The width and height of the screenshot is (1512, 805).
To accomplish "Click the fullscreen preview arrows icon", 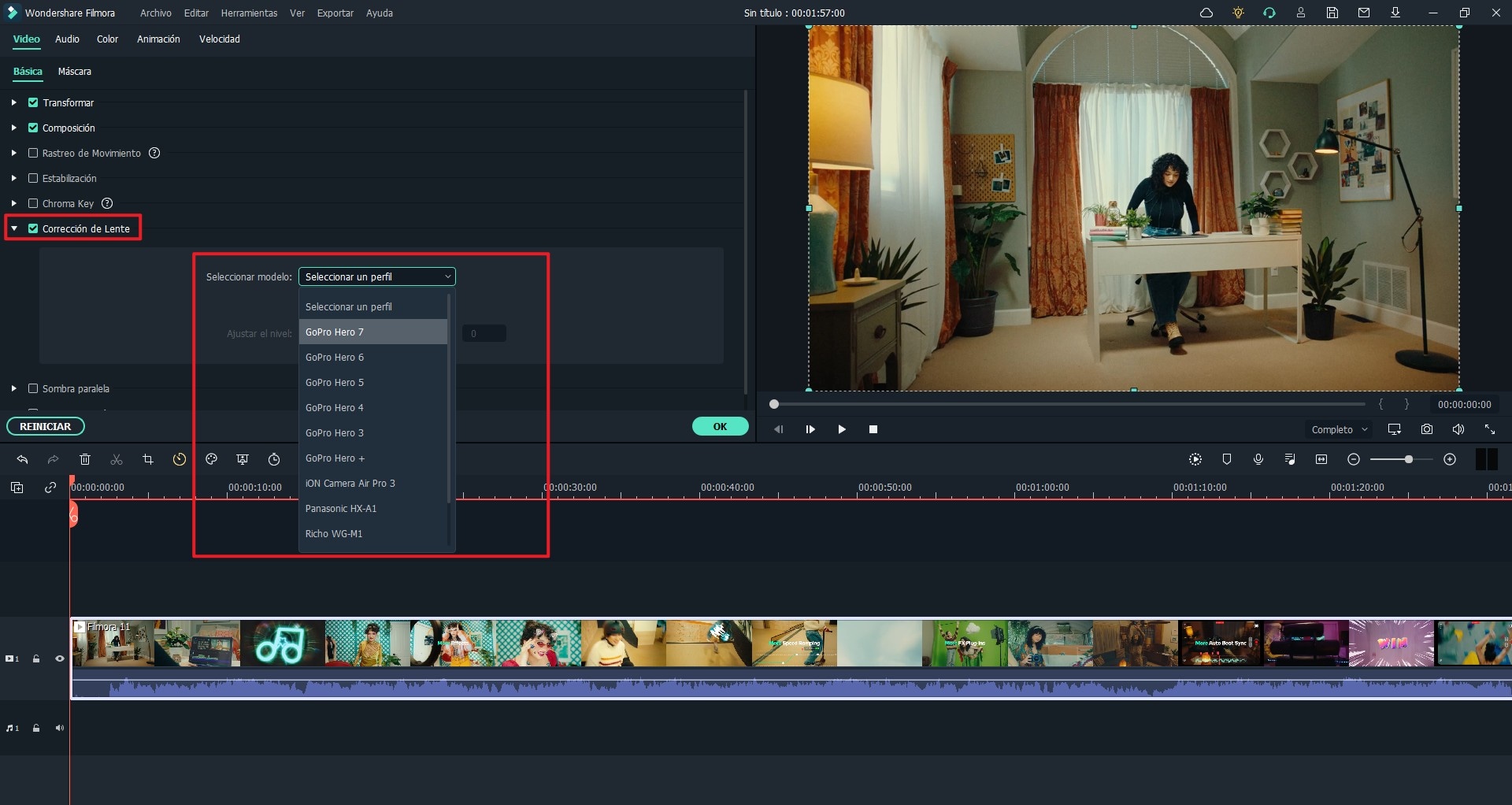I will [1490, 429].
